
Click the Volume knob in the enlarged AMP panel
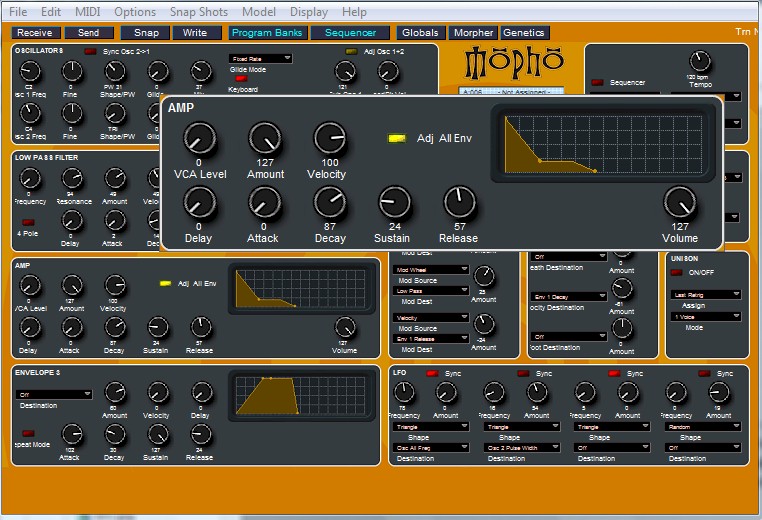tap(680, 203)
